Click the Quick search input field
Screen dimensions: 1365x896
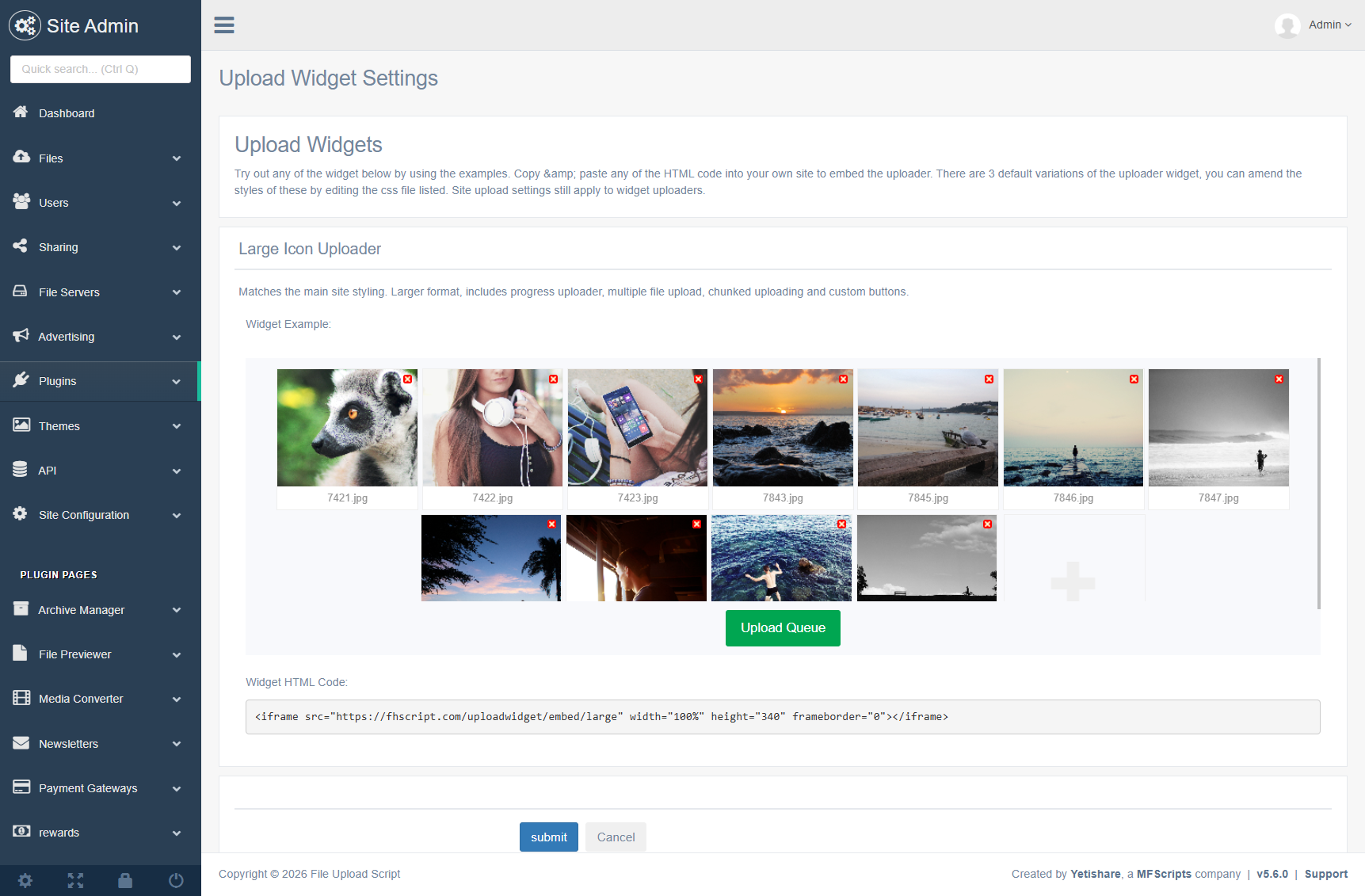tap(101, 69)
